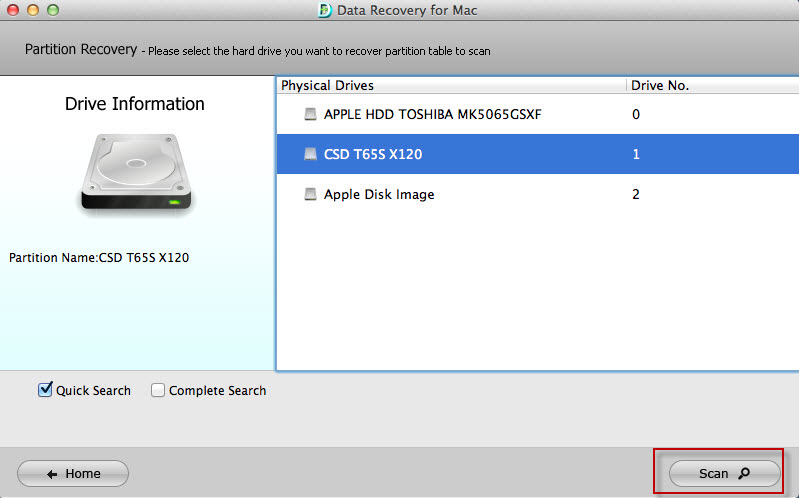Click the Data Recovery app icon in title bar

point(325,10)
